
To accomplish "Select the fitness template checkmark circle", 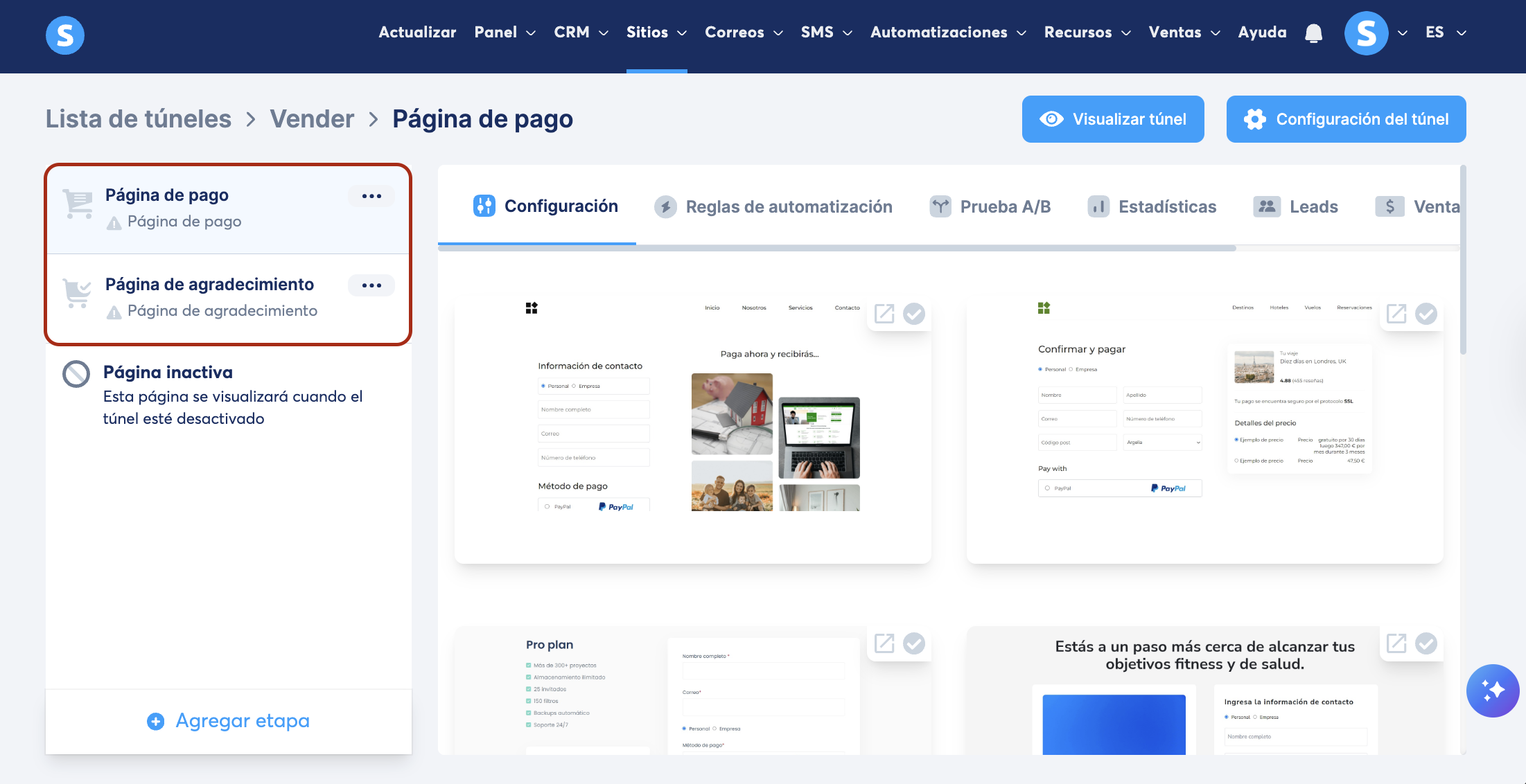I will pos(1426,643).
